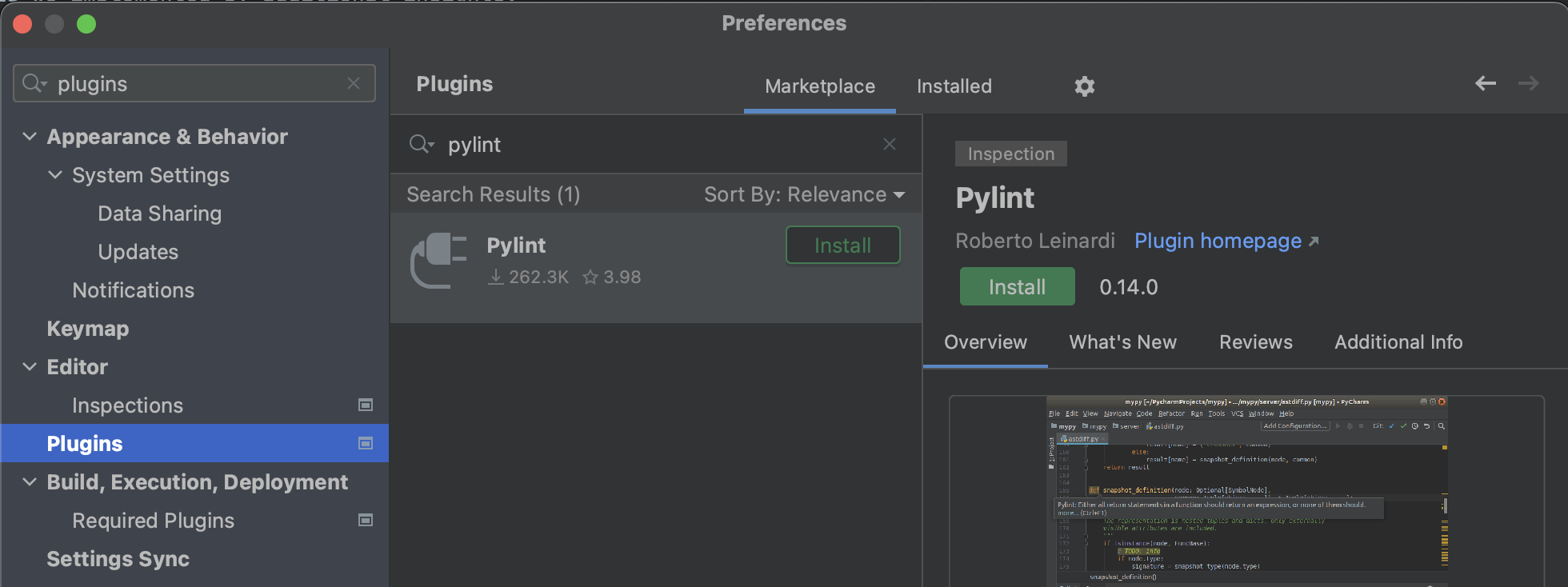Open the Plugin homepage link

[x=1226, y=241]
